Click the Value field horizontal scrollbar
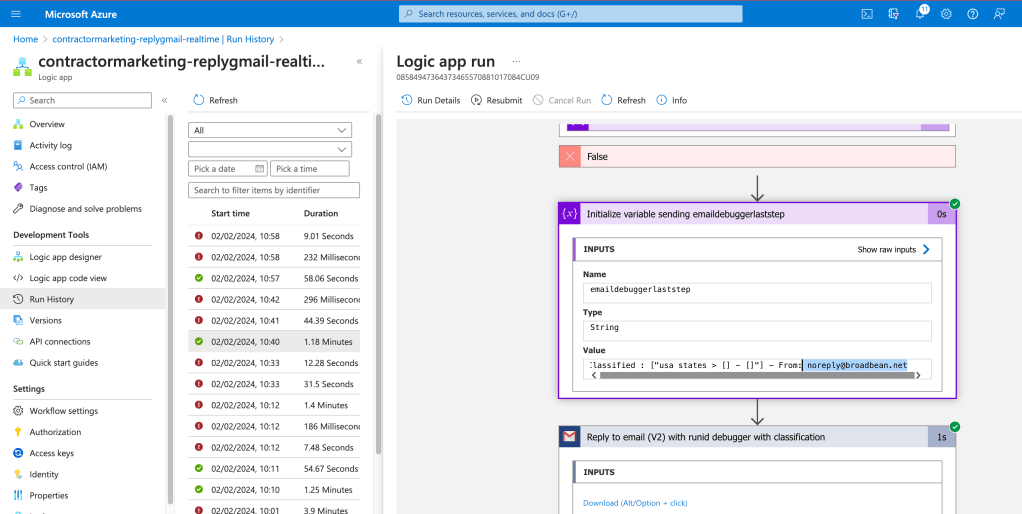Viewport: 1022px width, 514px height. pos(755,375)
